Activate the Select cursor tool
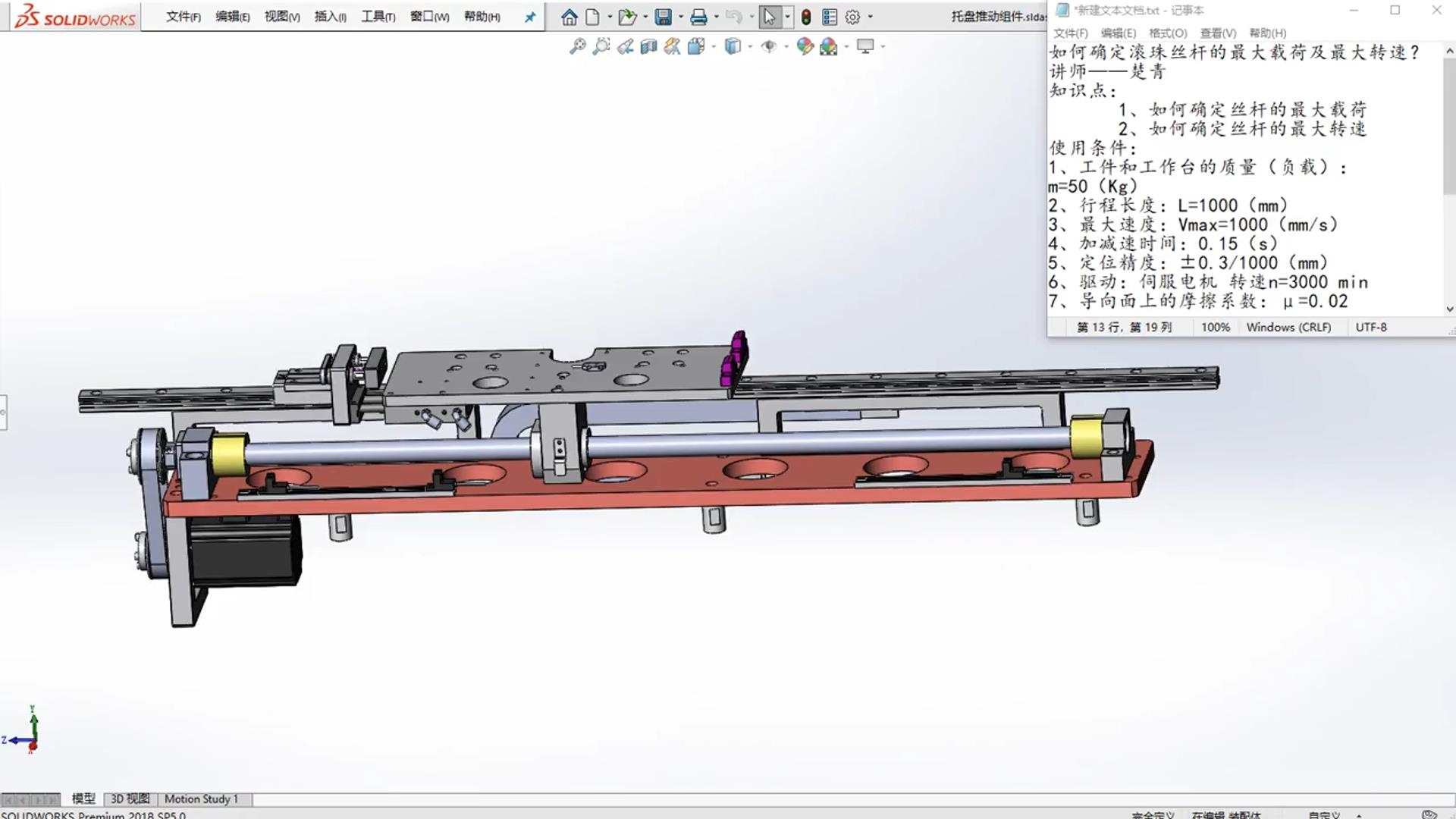The height and width of the screenshot is (819, 1456). 770,17
